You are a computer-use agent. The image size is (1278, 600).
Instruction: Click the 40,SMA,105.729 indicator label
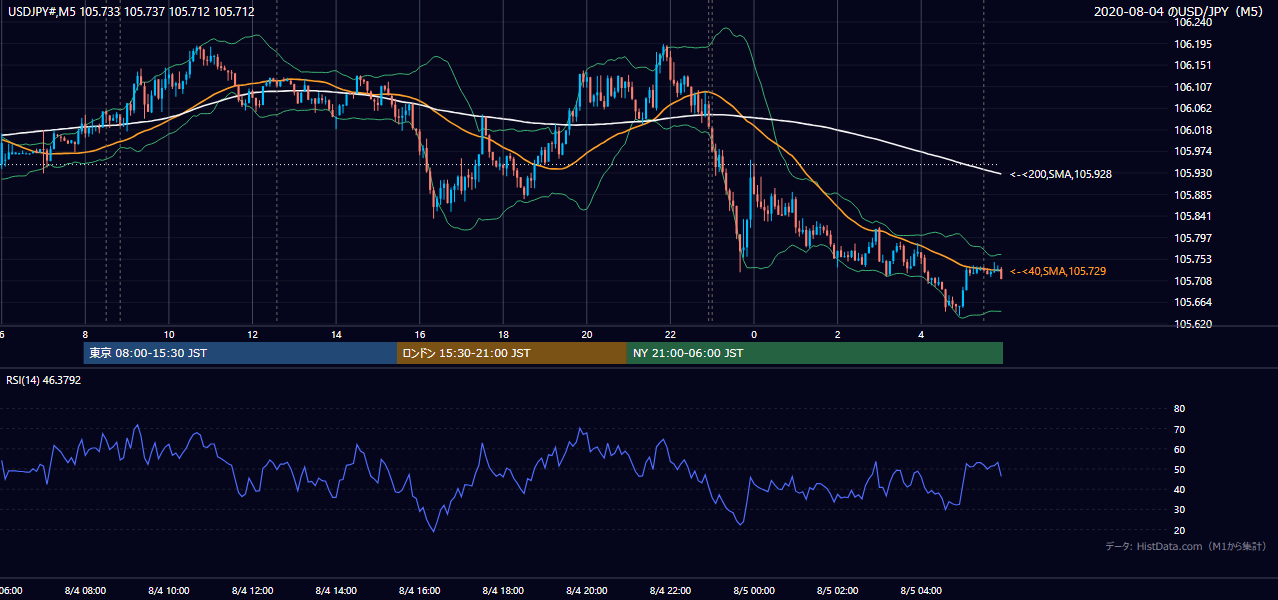point(1058,271)
